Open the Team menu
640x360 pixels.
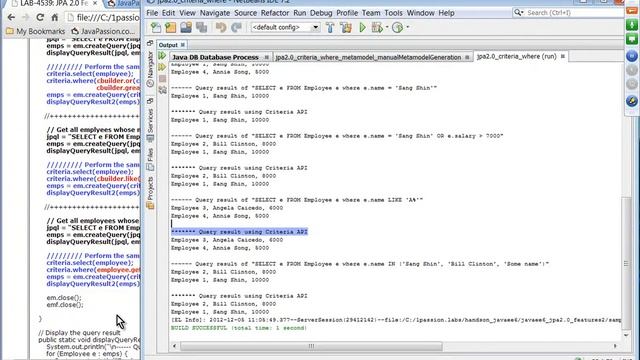pos(371,13)
